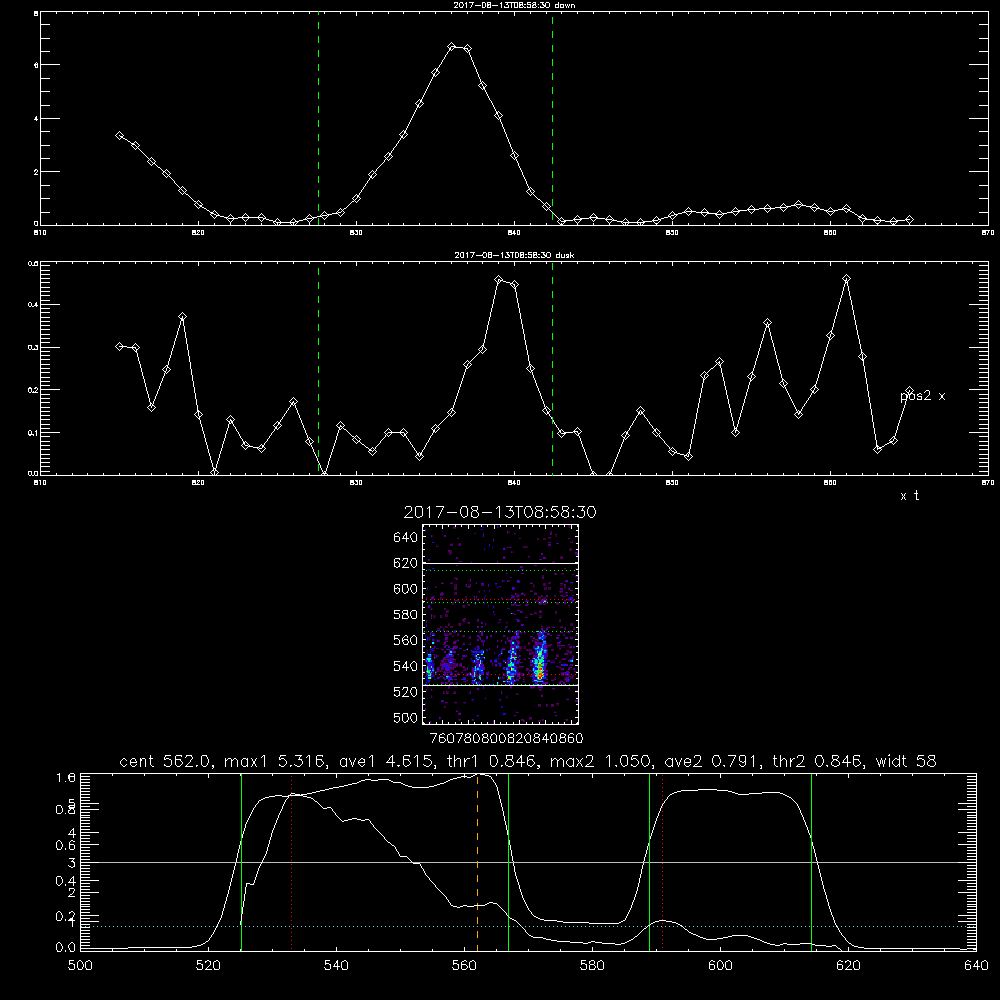Click the green vertical line near 567
This screenshot has width=1000, height=1000.
click(508, 861)
